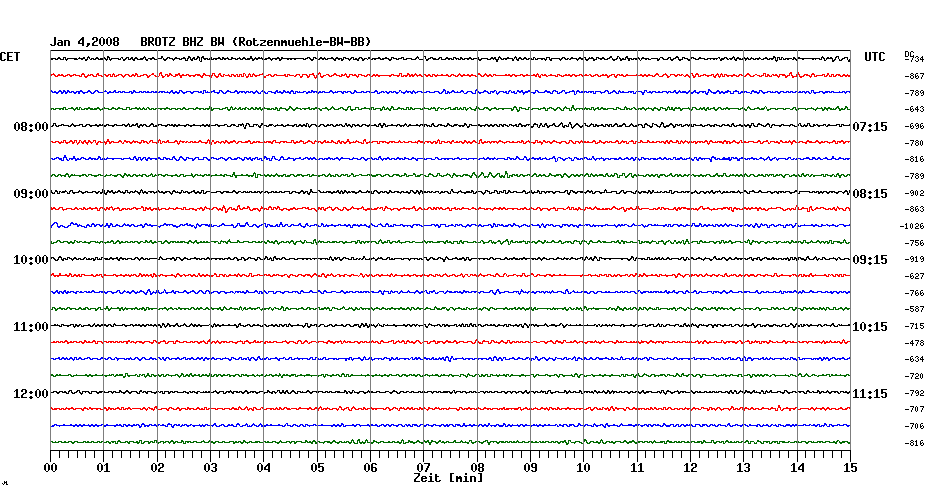Click the DC offset value -1026
The image size is (930, 494).
coord(913,227)
